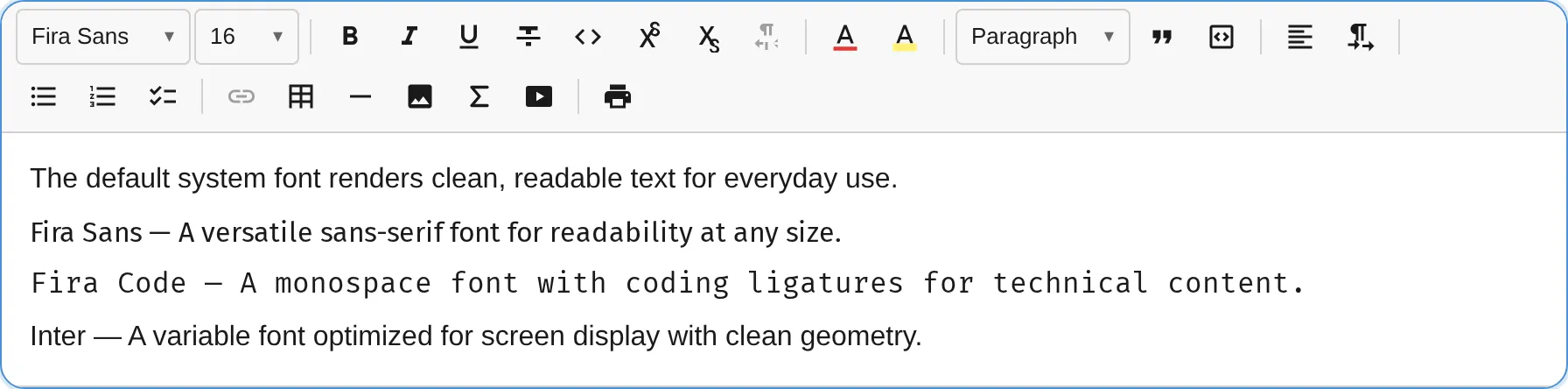Image resolution: width=1568 pixels, height=389 pixels.
Task: Insert a block quote
Action: point(1162,37)
